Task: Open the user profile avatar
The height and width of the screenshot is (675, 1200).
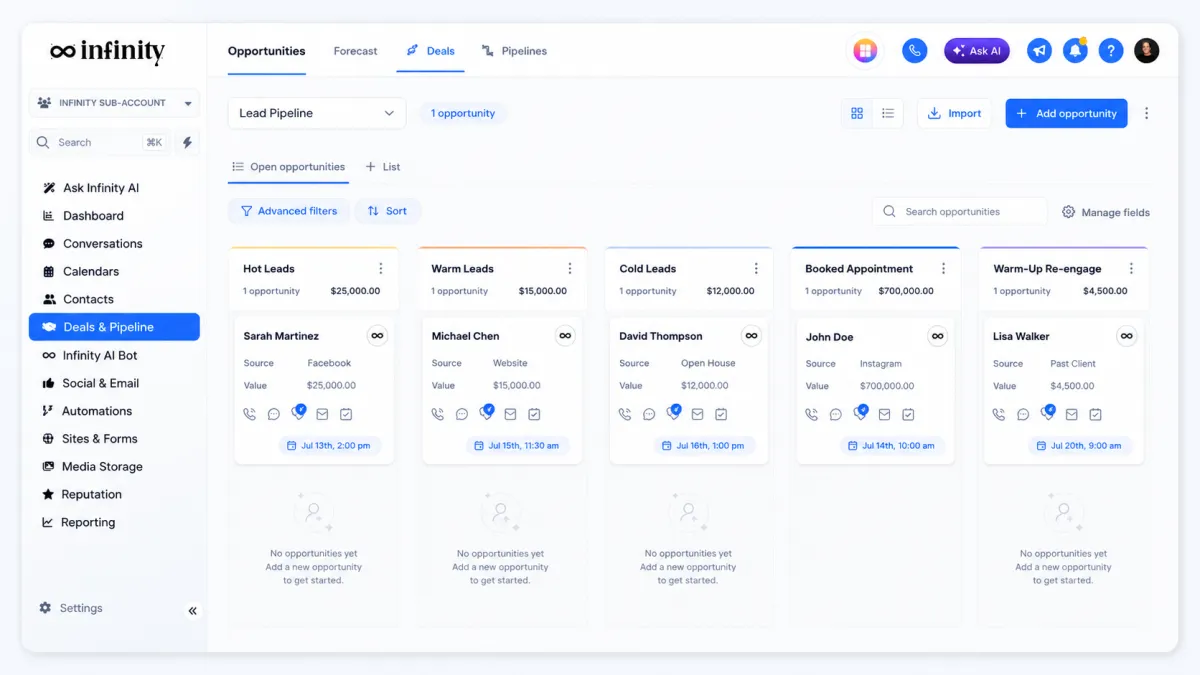Action: 1147,51
